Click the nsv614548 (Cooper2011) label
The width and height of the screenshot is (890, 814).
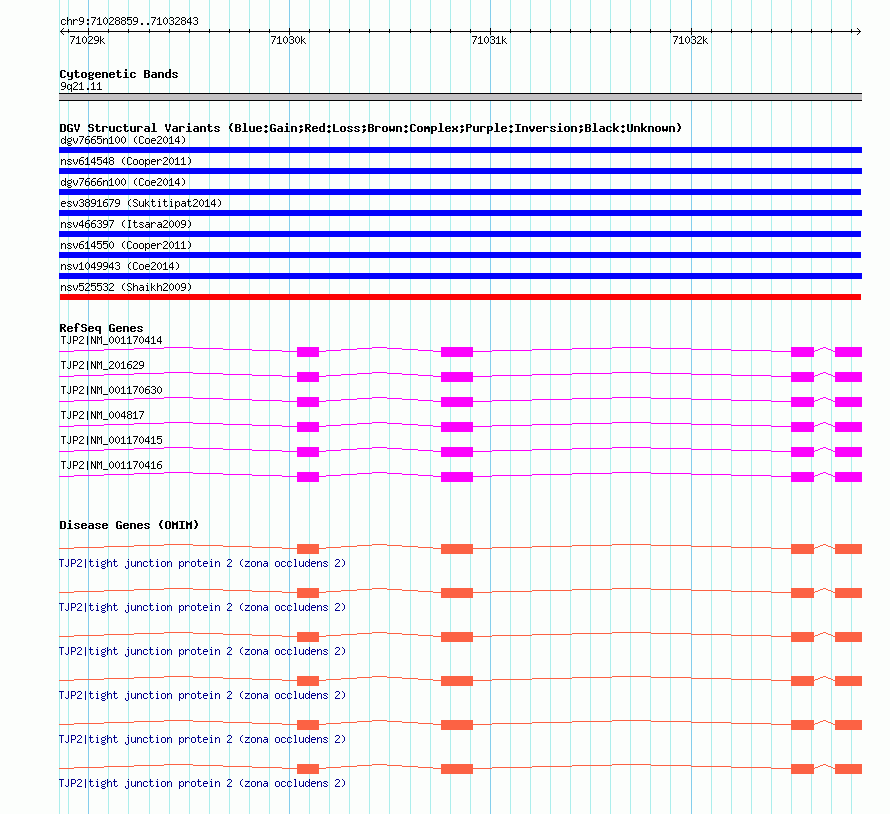126,161
